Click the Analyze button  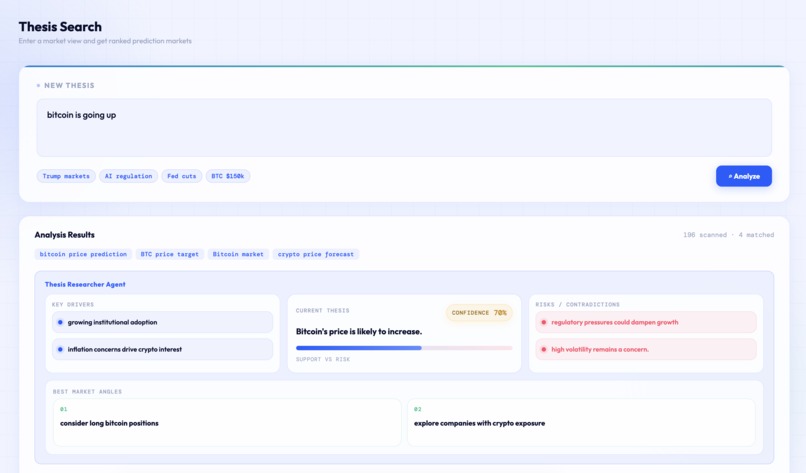coord(743,176)
